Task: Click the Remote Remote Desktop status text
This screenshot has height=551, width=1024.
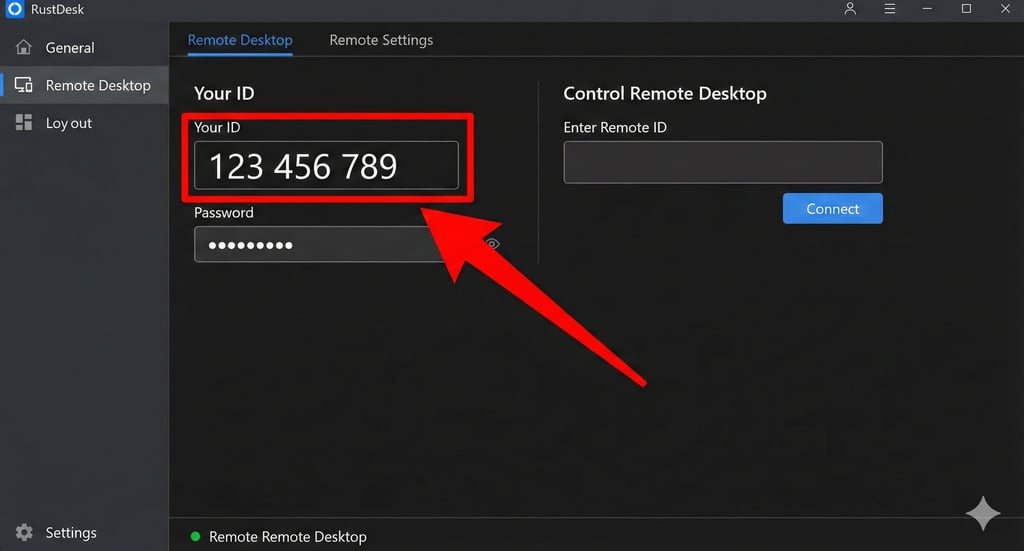Action: tap(287, 537)
